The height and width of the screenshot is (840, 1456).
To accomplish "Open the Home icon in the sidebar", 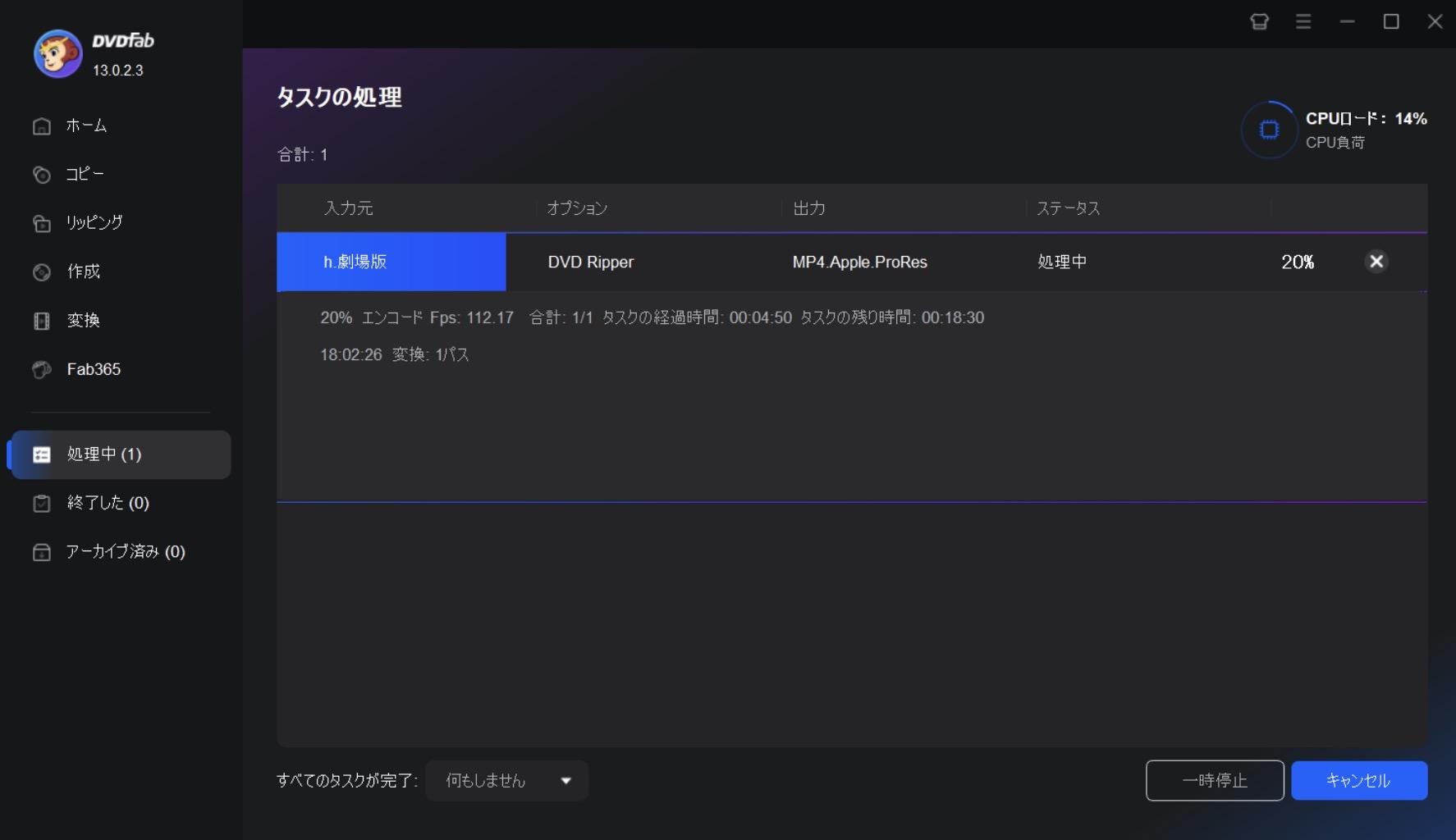I will pos(42,126).
